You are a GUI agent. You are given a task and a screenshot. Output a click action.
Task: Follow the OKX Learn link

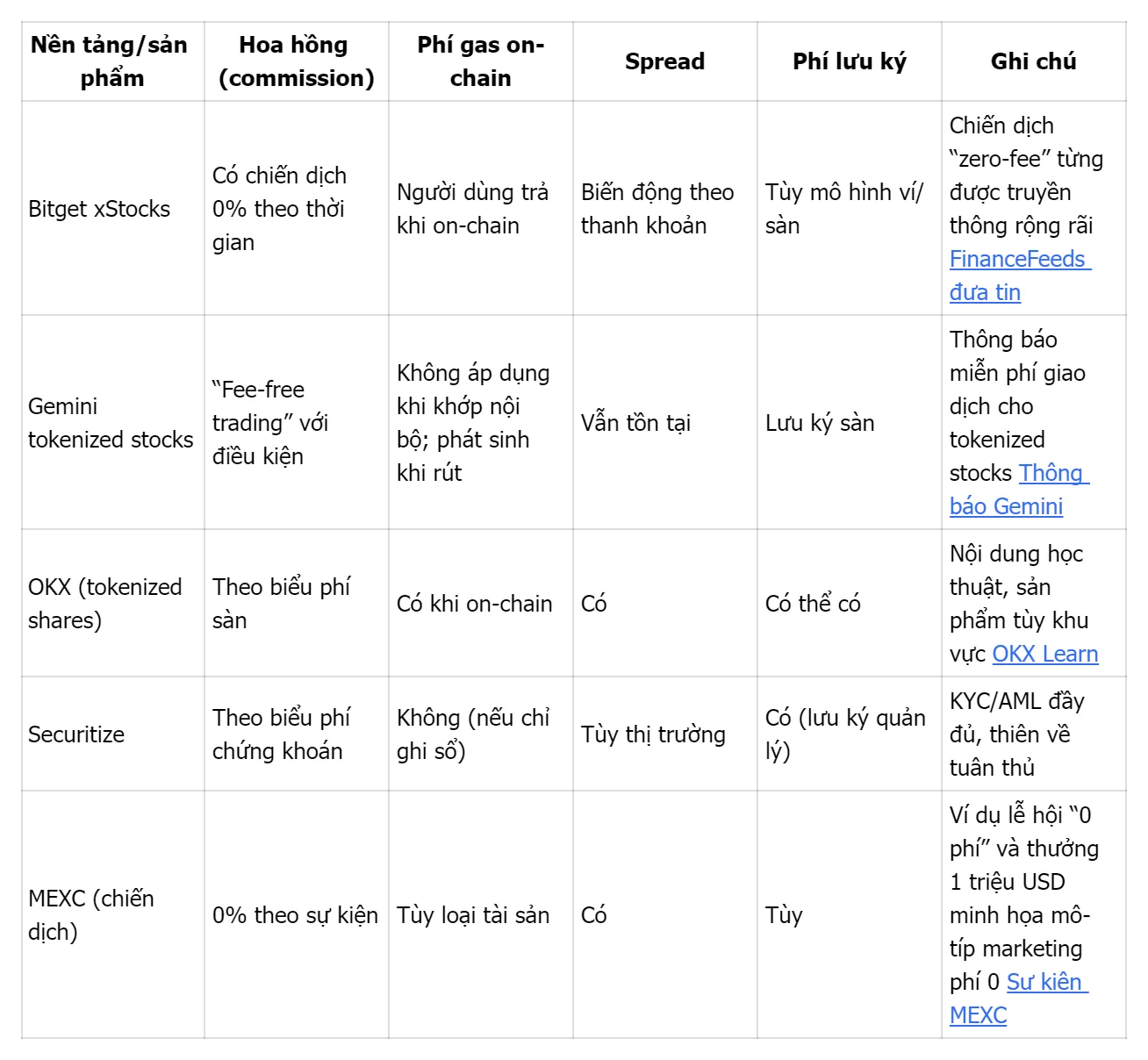(x=1044, y=655)
